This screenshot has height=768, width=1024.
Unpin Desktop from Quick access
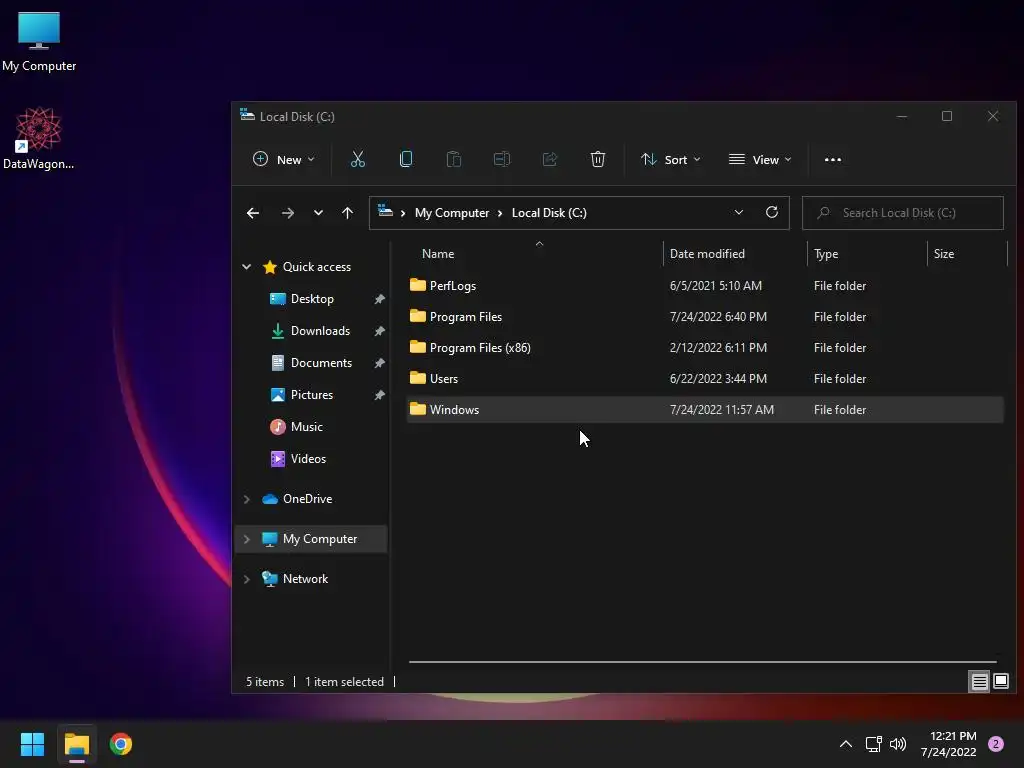(379, 299)
